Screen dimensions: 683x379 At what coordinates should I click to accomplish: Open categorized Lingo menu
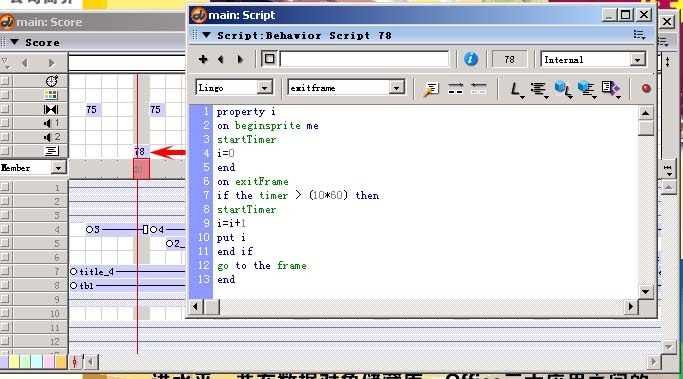pyautogui.click(x=539, y=89)
